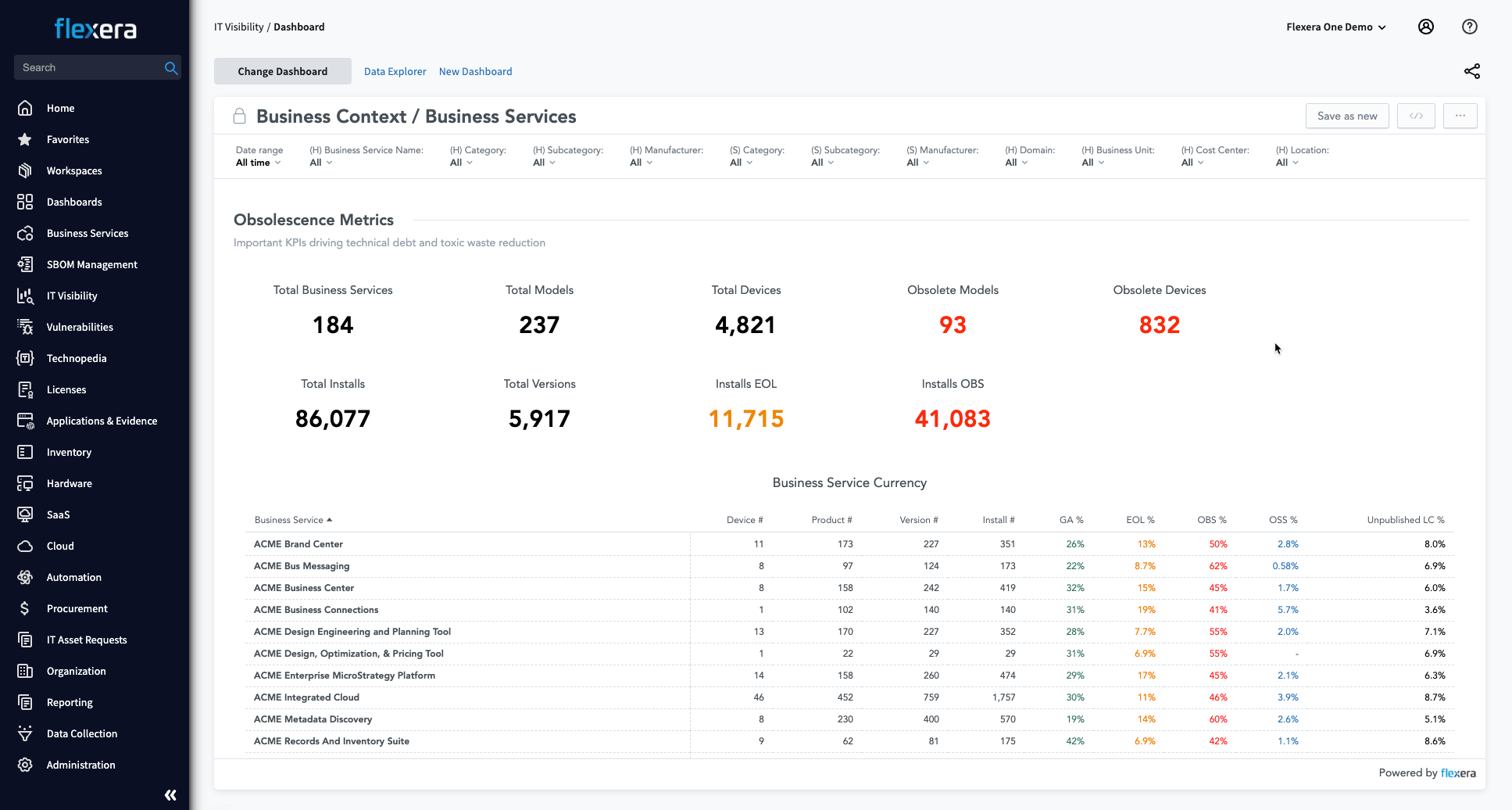Click the New Dashboard link
Image resolution: width=1512 pixels, height=810 pixels.
tap(475, 71)
